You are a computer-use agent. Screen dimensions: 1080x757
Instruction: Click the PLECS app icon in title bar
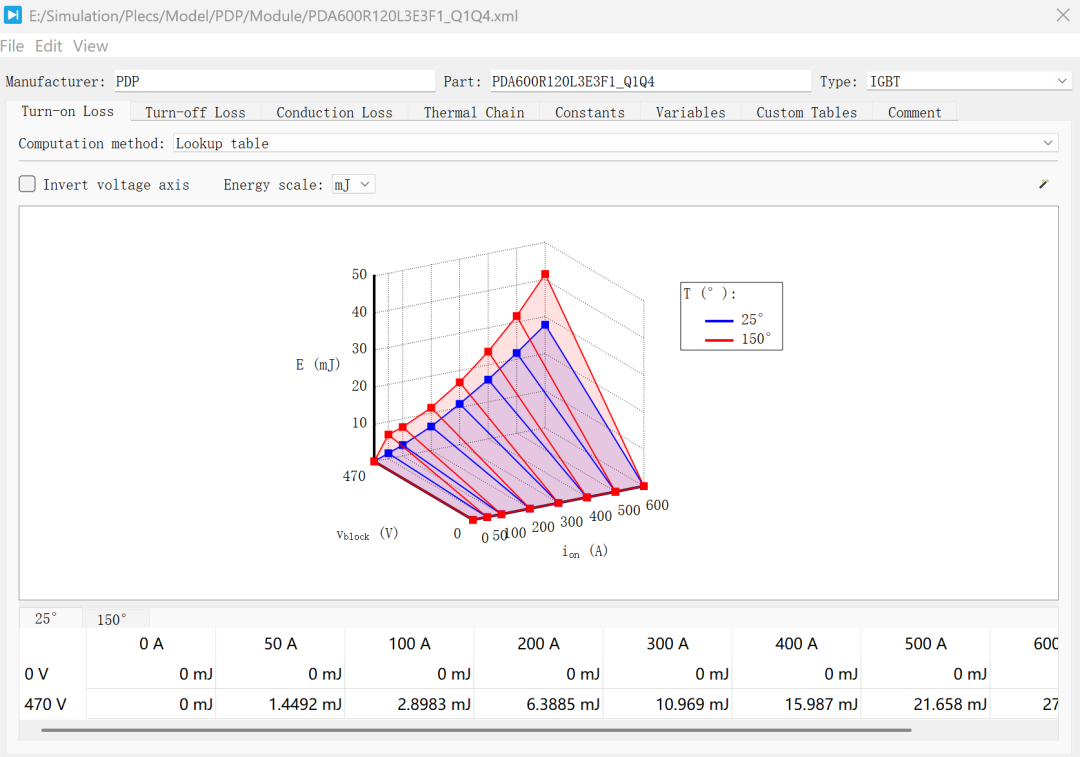point(12,14)
